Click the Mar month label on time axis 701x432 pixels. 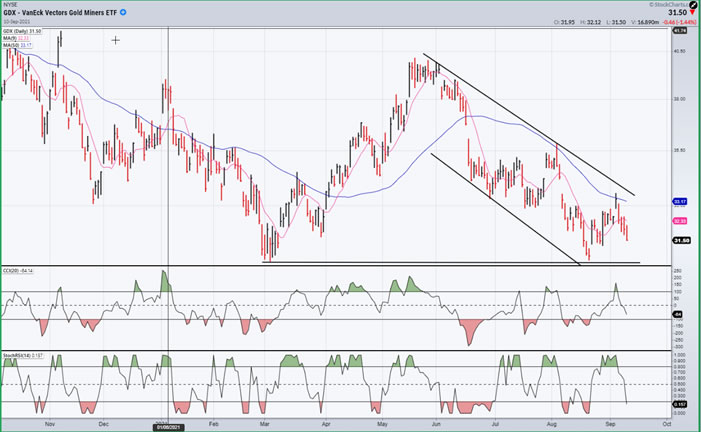pos(266,424)
